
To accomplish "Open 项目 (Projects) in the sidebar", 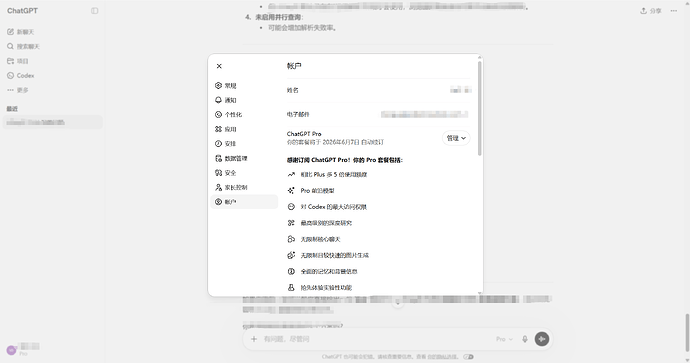I will pyautogui.click(x=52, y=61).
